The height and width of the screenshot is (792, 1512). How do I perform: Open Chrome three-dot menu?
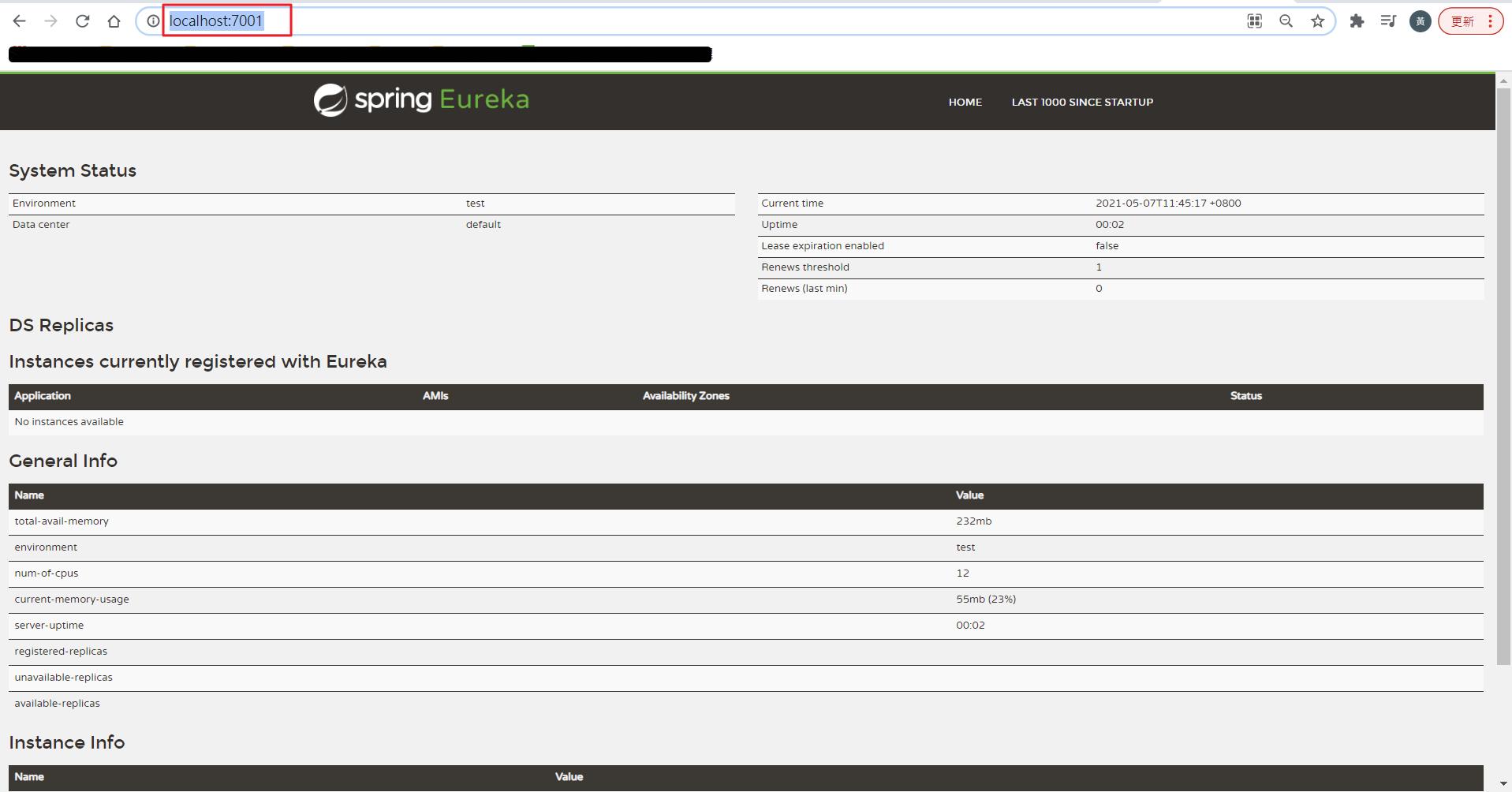(1490, 21)
